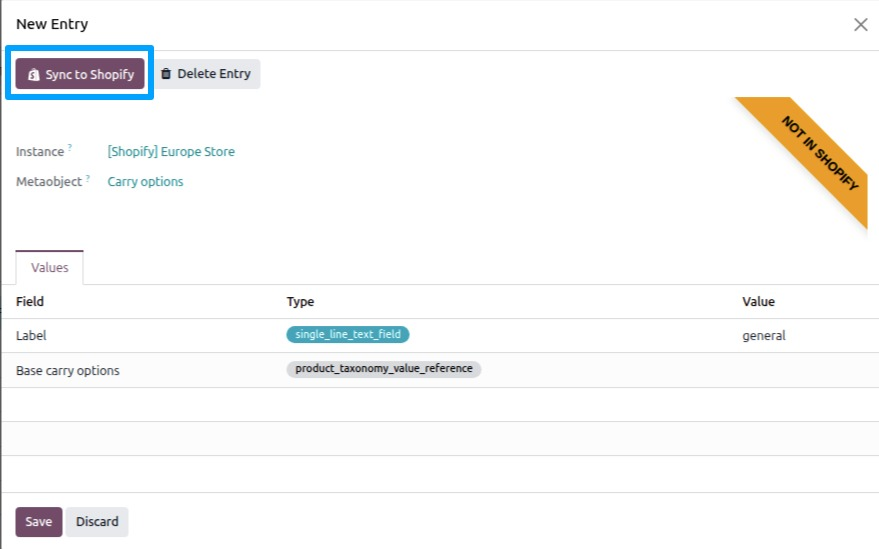
Task: Click the New Entry dialog title
Action: click(x=52, y=24)
